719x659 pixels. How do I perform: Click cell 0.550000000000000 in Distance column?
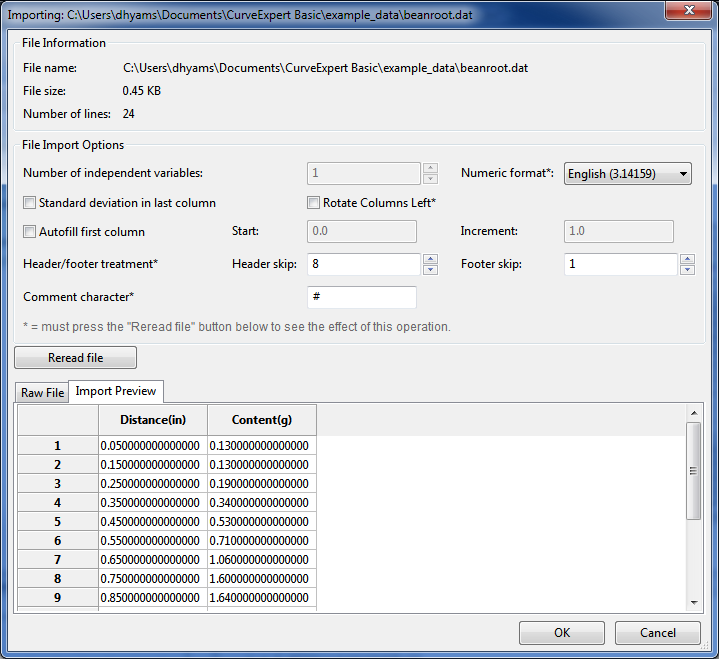[153, 541]
